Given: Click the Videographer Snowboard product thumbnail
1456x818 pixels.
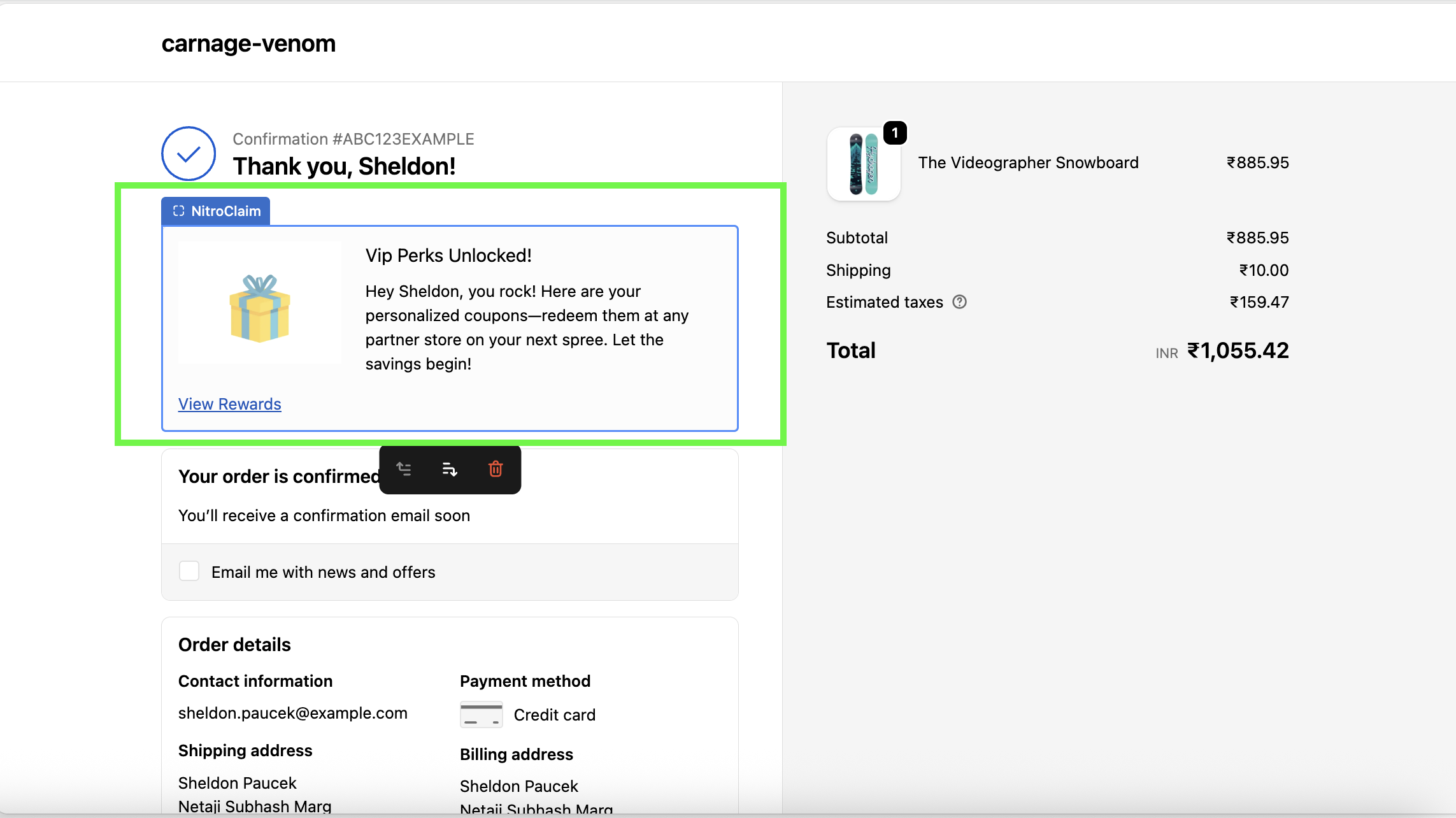Looking at the screenshot, I should pos(863,164).
